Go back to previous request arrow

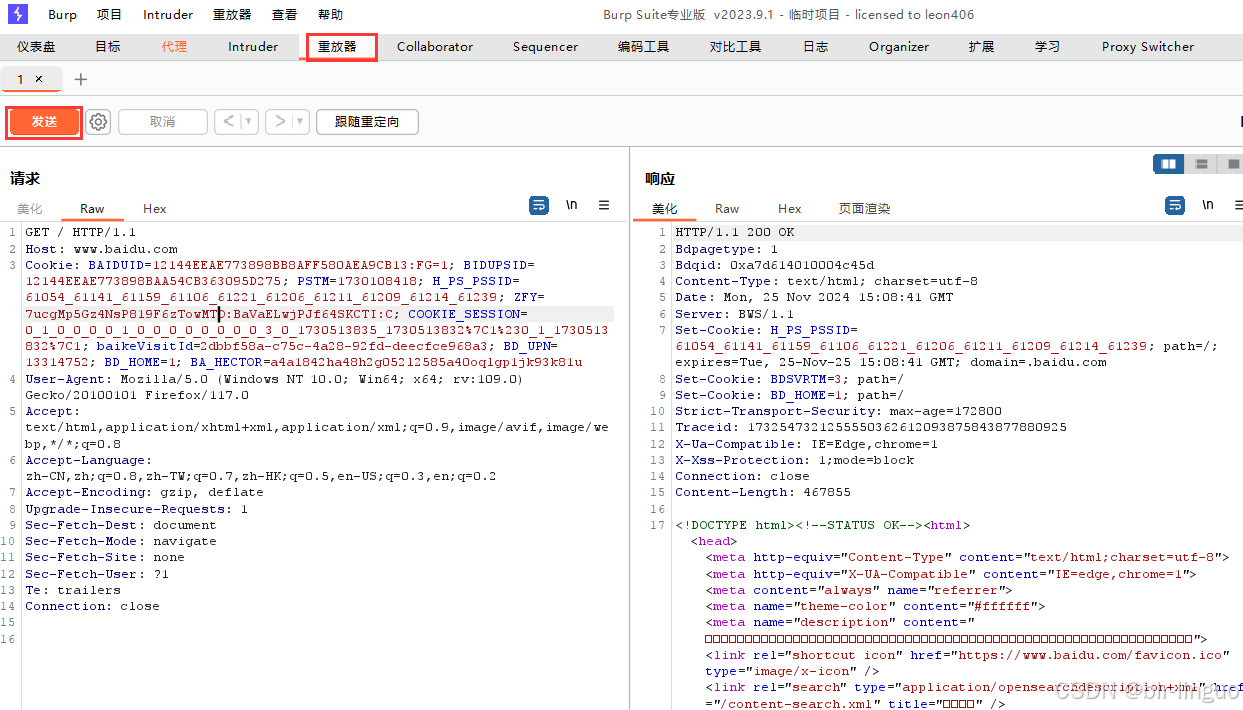pos(228,121)
